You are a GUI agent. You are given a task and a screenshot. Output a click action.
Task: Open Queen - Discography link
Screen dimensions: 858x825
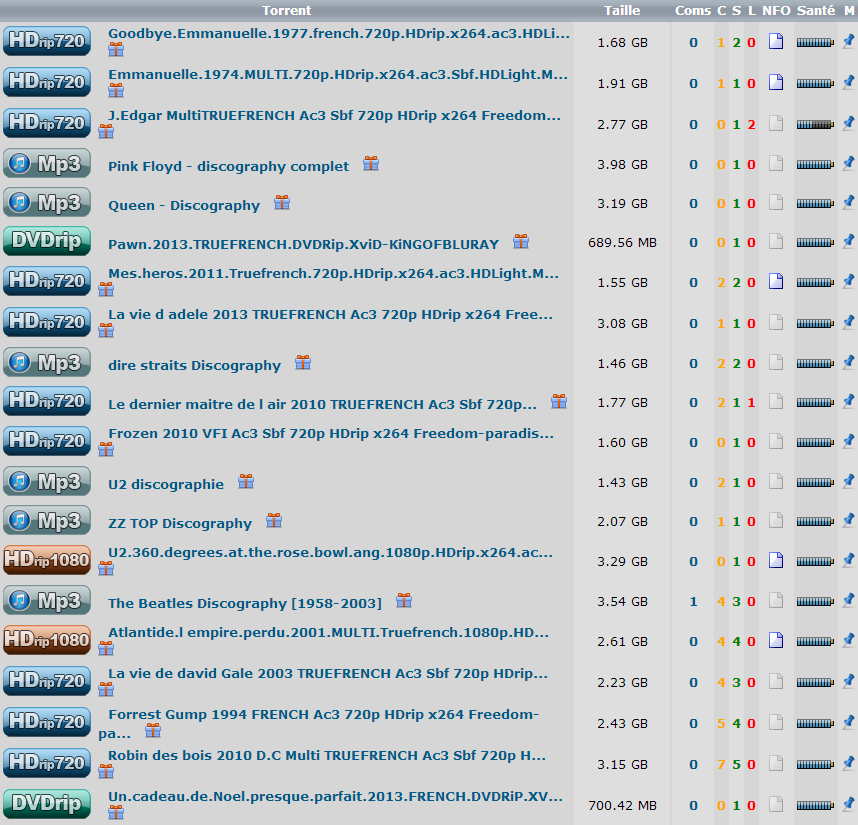pos(184,206)
